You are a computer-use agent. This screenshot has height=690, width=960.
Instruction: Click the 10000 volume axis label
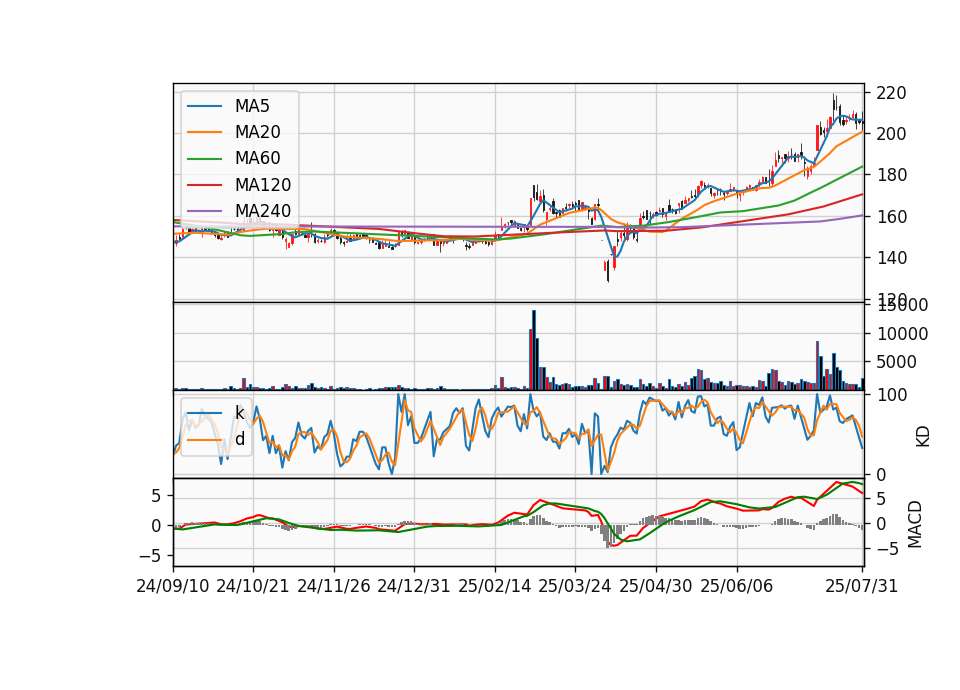pyautogui.click(x=902, y=334)
